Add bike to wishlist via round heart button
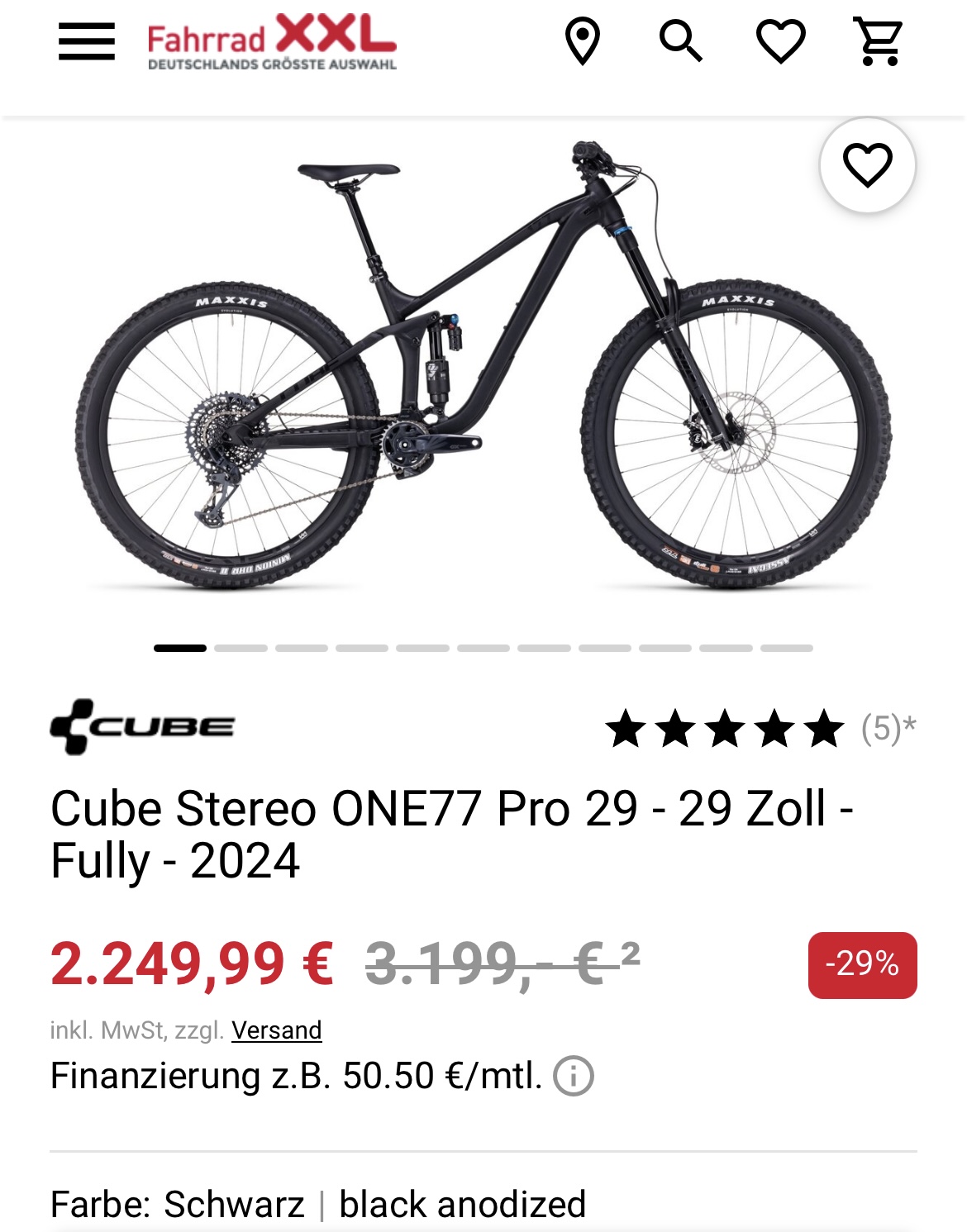 [x=867, y=165]
